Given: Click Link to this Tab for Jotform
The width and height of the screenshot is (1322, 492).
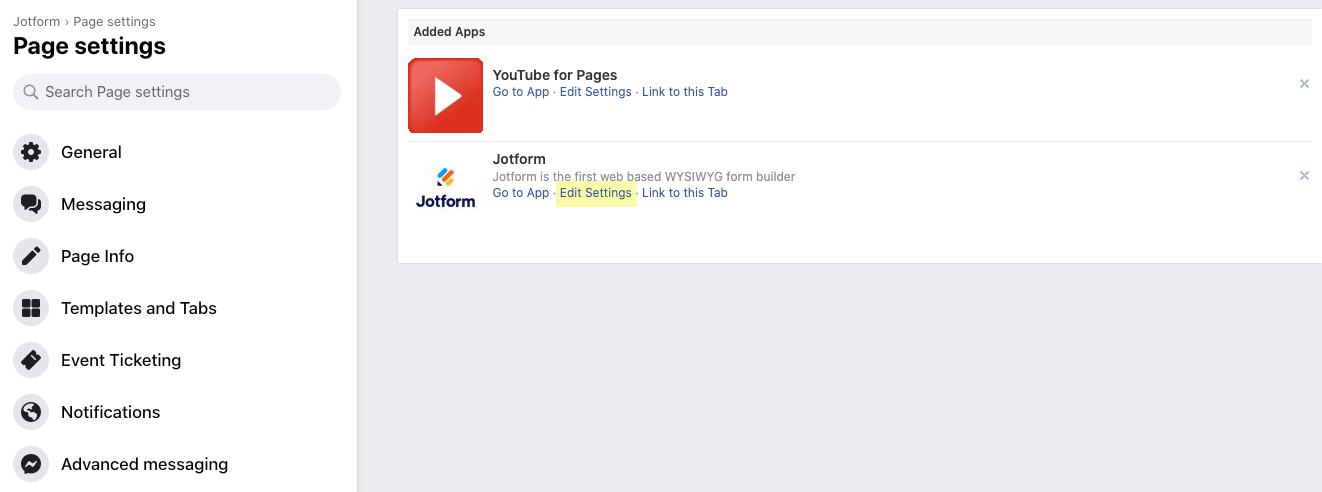Looking at the screenshot, I should pos(685,193).
